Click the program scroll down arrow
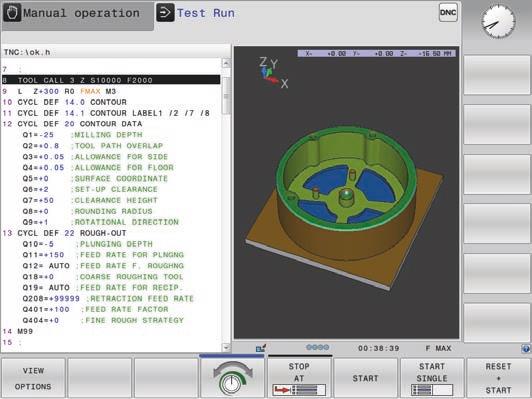The height and width of the screenshot is (399, 532). coord(226,347)
